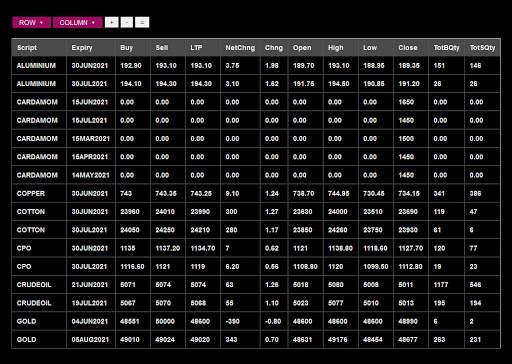
Task: Click ALUMINIUM TotBQty value 151
Action: (x=439, y=66)
